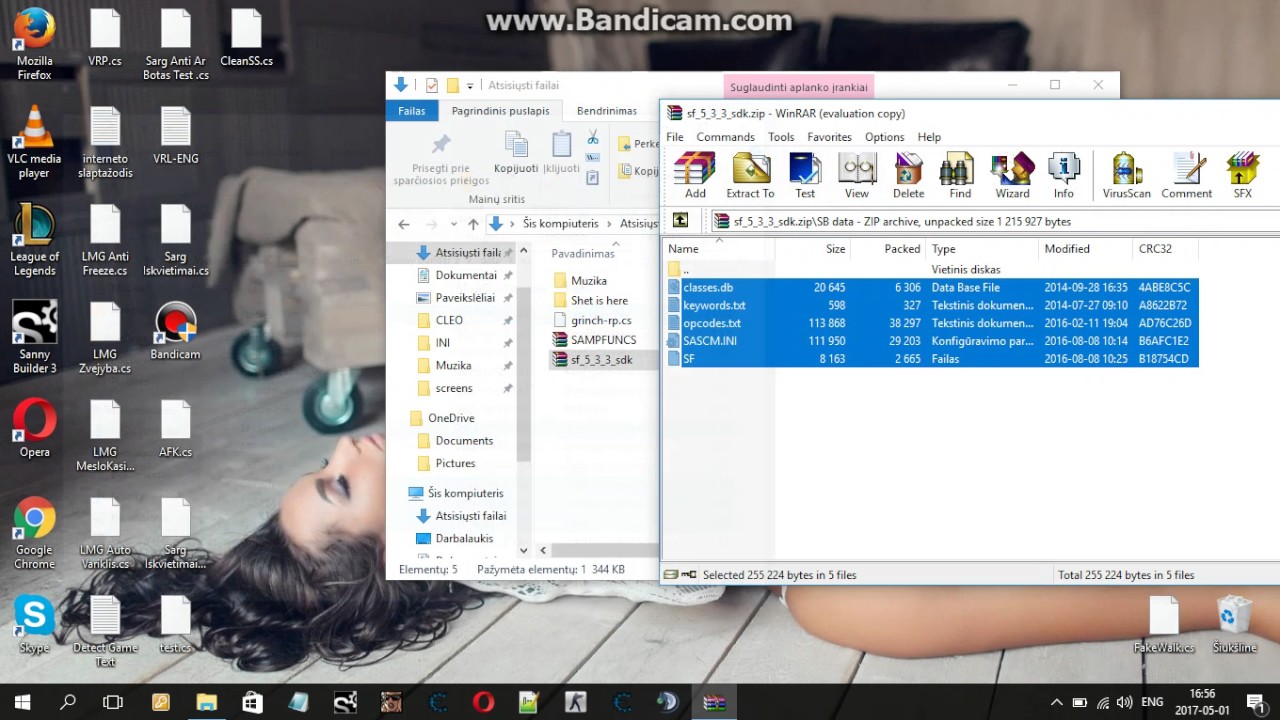This screenshot has width=1280, height=720.
Task: Open the Windows Start menu
Action: [21, 702]
